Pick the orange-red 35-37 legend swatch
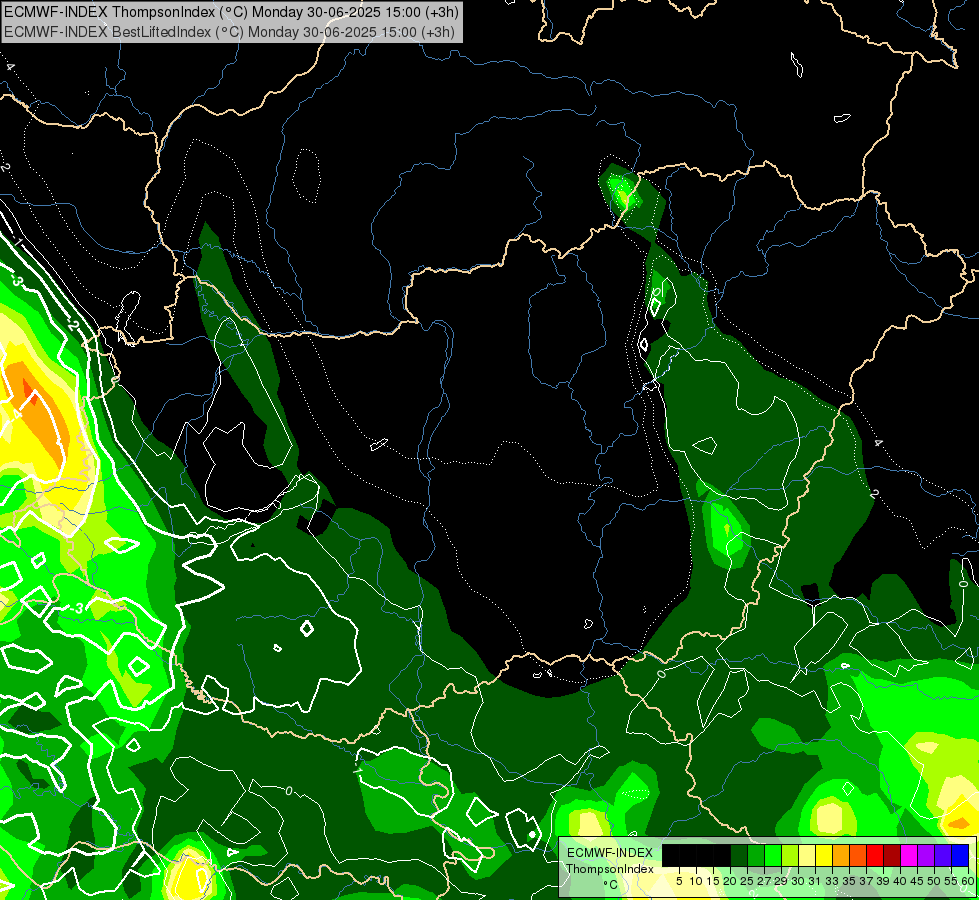 coord(858,856)
